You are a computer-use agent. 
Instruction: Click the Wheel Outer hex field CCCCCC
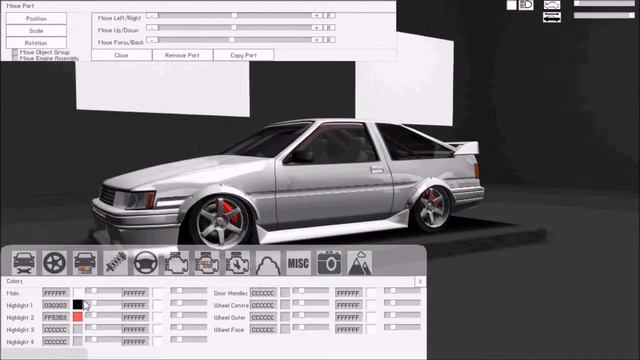[263, 317]
